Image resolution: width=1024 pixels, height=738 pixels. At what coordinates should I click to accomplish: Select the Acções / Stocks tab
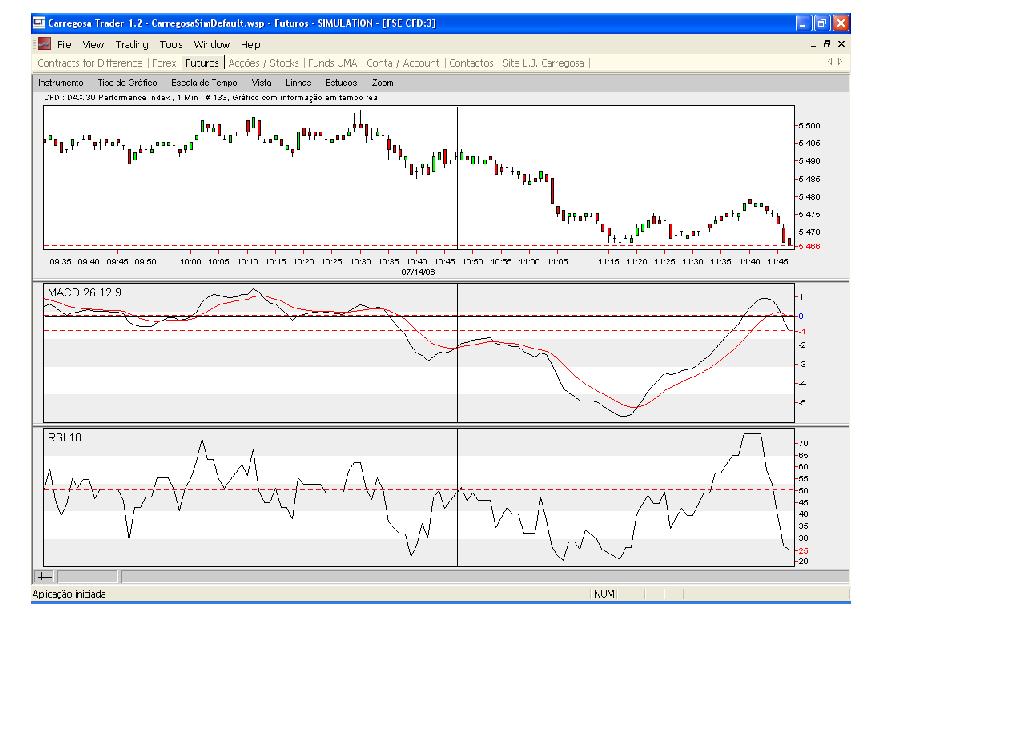(264, 63)
